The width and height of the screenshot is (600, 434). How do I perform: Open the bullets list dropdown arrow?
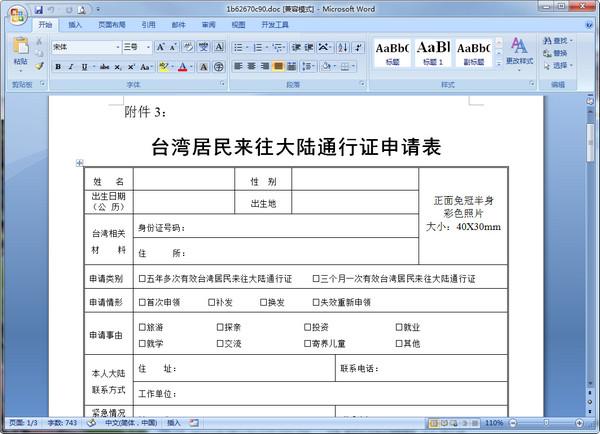coord(247,47)
